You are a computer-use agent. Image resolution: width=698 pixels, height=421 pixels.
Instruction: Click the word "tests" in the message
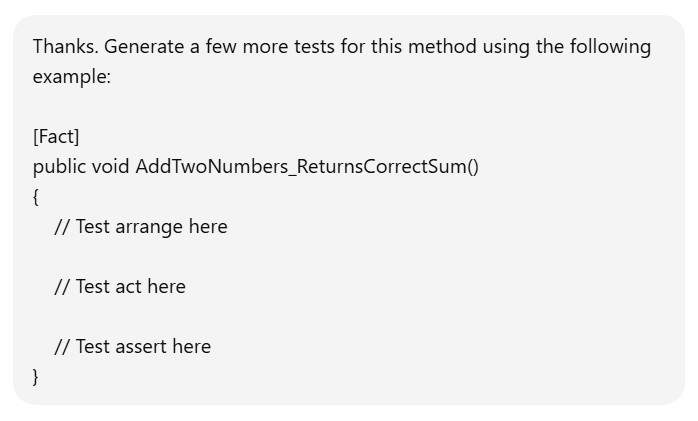coord(302,47)
